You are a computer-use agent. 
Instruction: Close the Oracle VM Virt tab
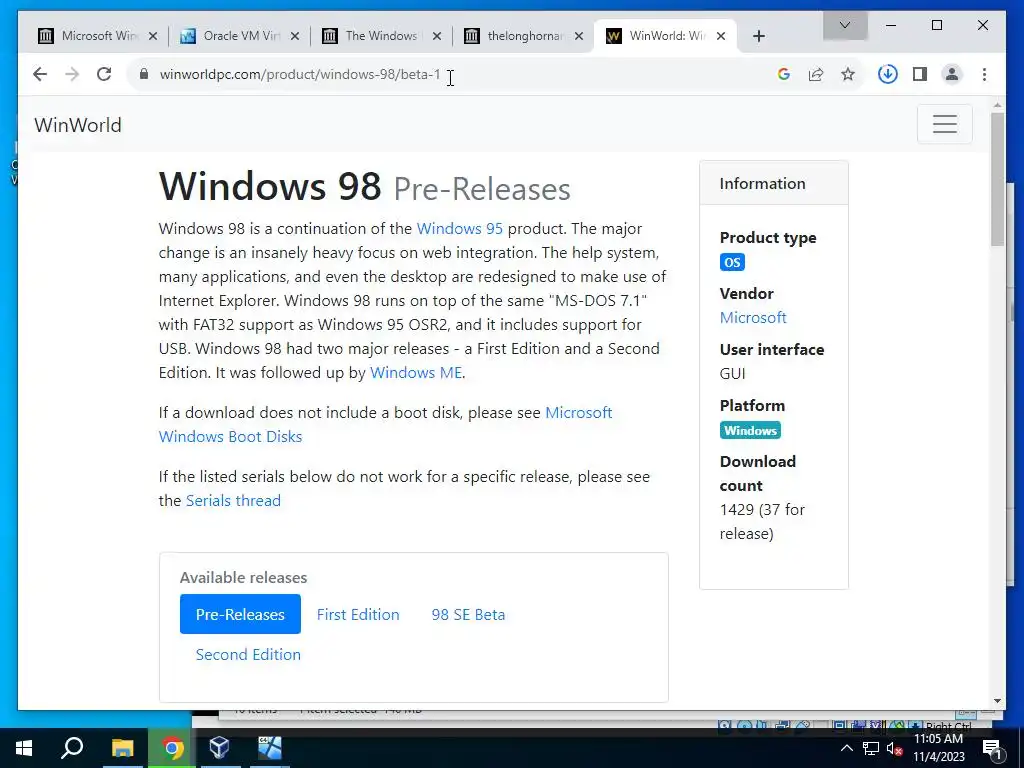point(295,36)
